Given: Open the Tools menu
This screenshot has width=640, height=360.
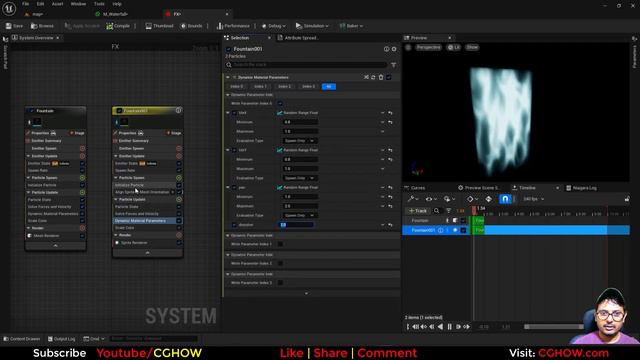Looking at the screenshot, I should click(99, 4).
